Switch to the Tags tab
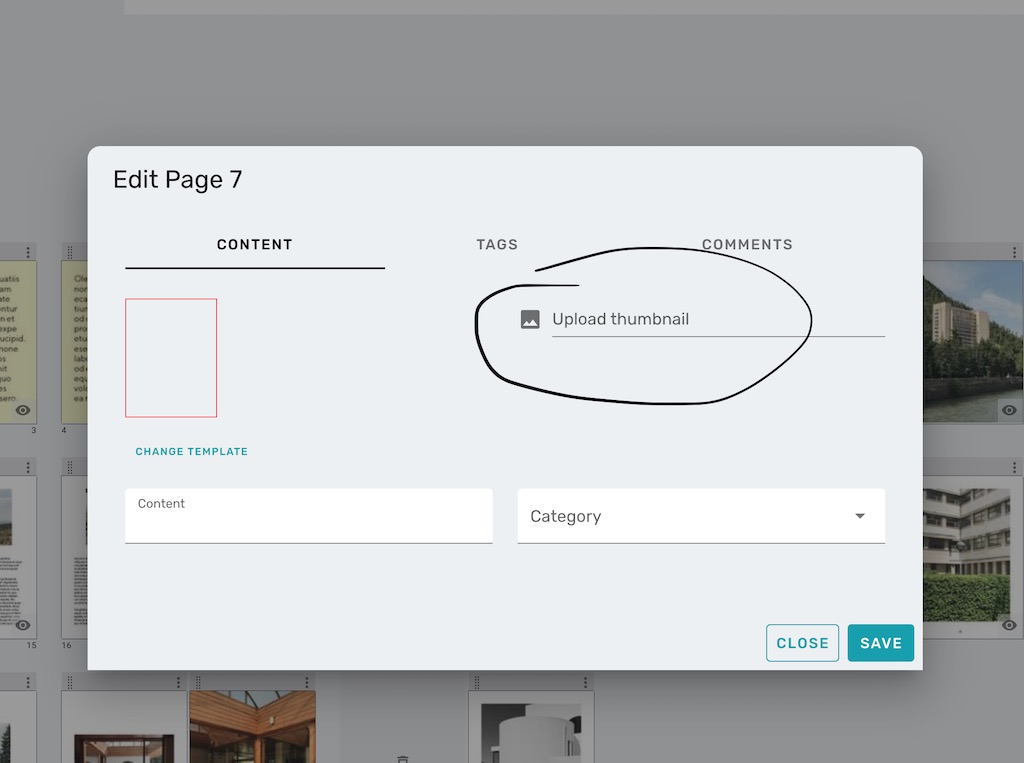Screen dimensions: 1024x763 tap(497, 244)
